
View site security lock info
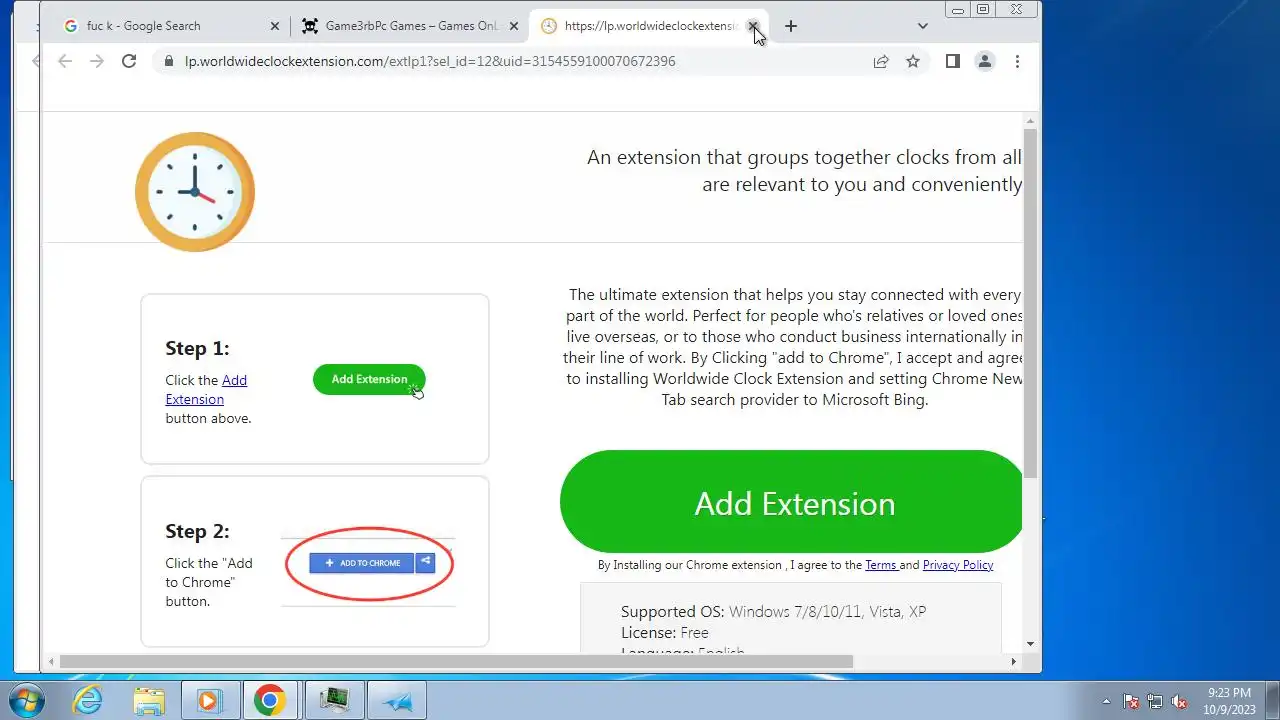point(168,61)
